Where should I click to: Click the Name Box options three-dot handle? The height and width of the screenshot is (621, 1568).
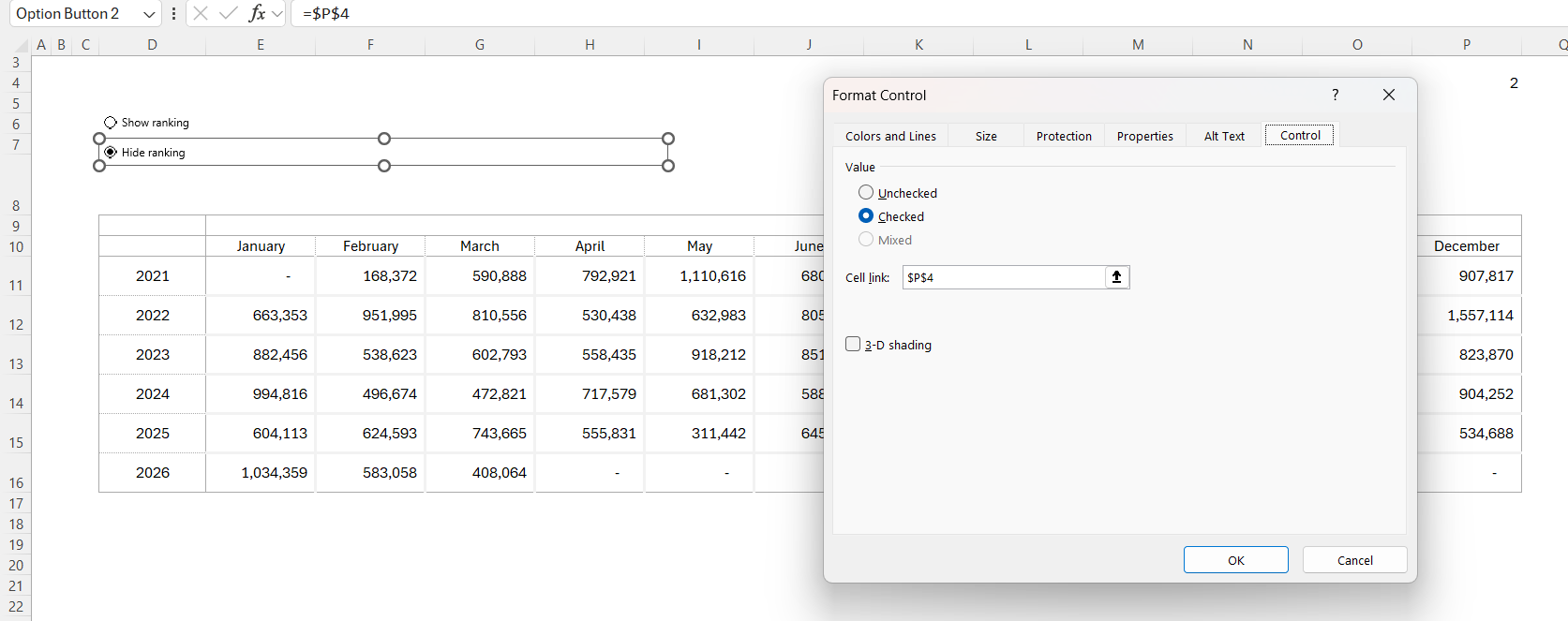click(173, 13)
